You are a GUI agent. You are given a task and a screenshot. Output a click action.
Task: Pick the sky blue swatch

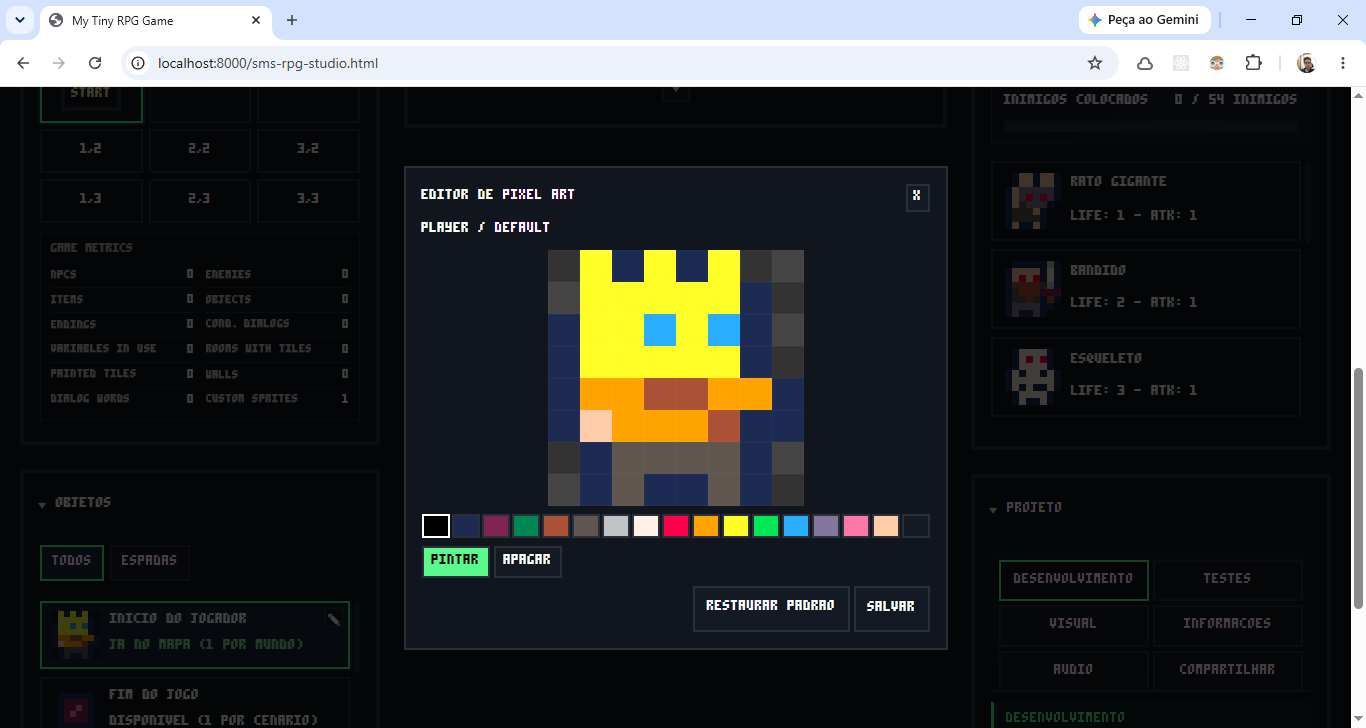[x=796, y=526]
